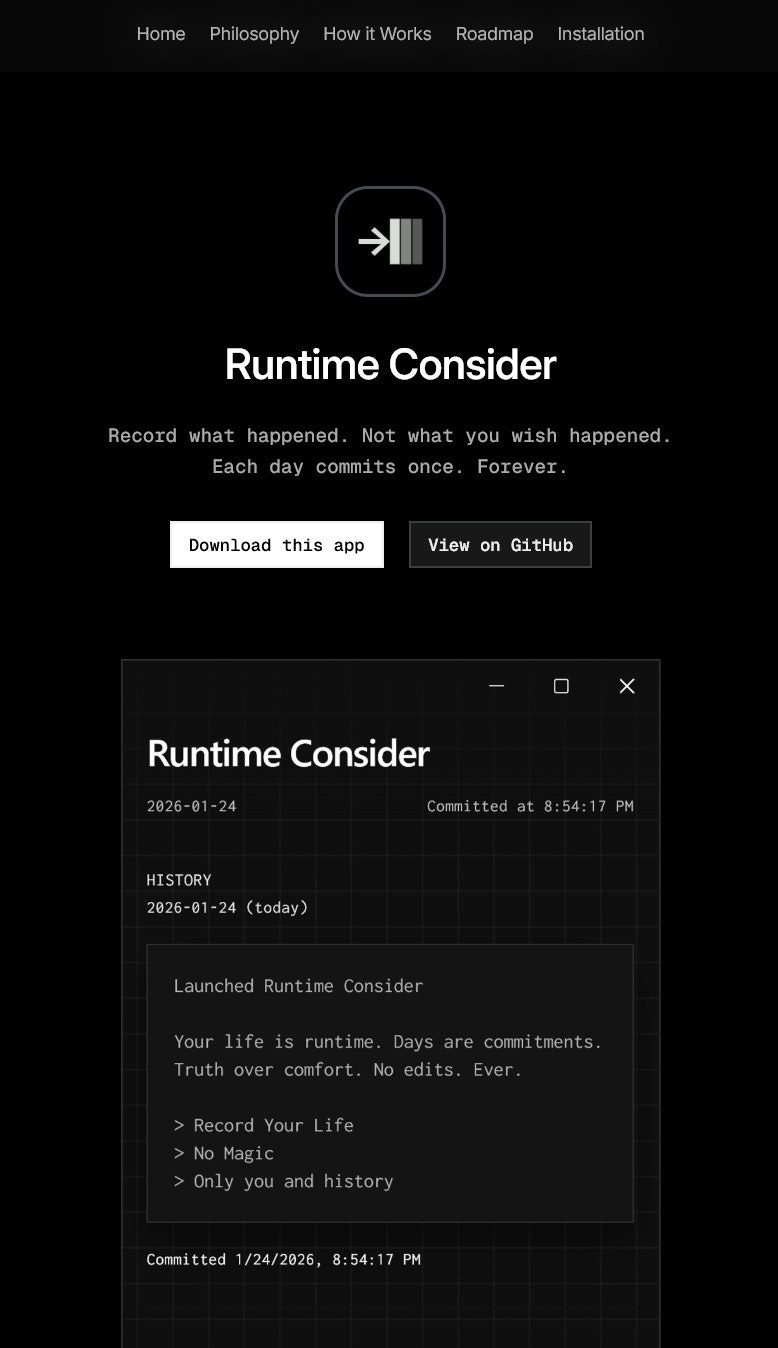Navigate to the Roadmap link
778x1348 pixels.
pos(494,34)
